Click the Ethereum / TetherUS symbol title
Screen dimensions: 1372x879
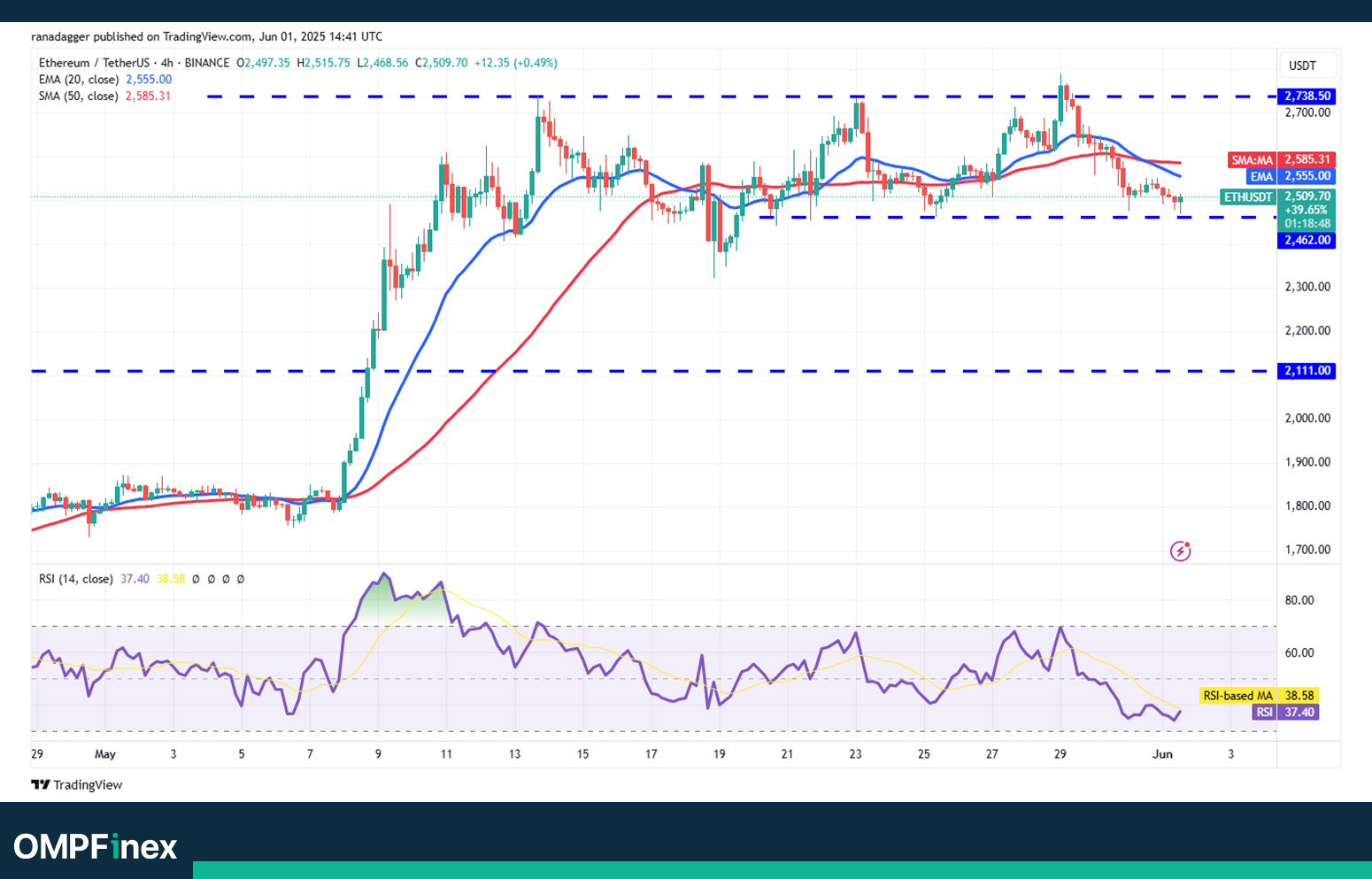point(94,63)
